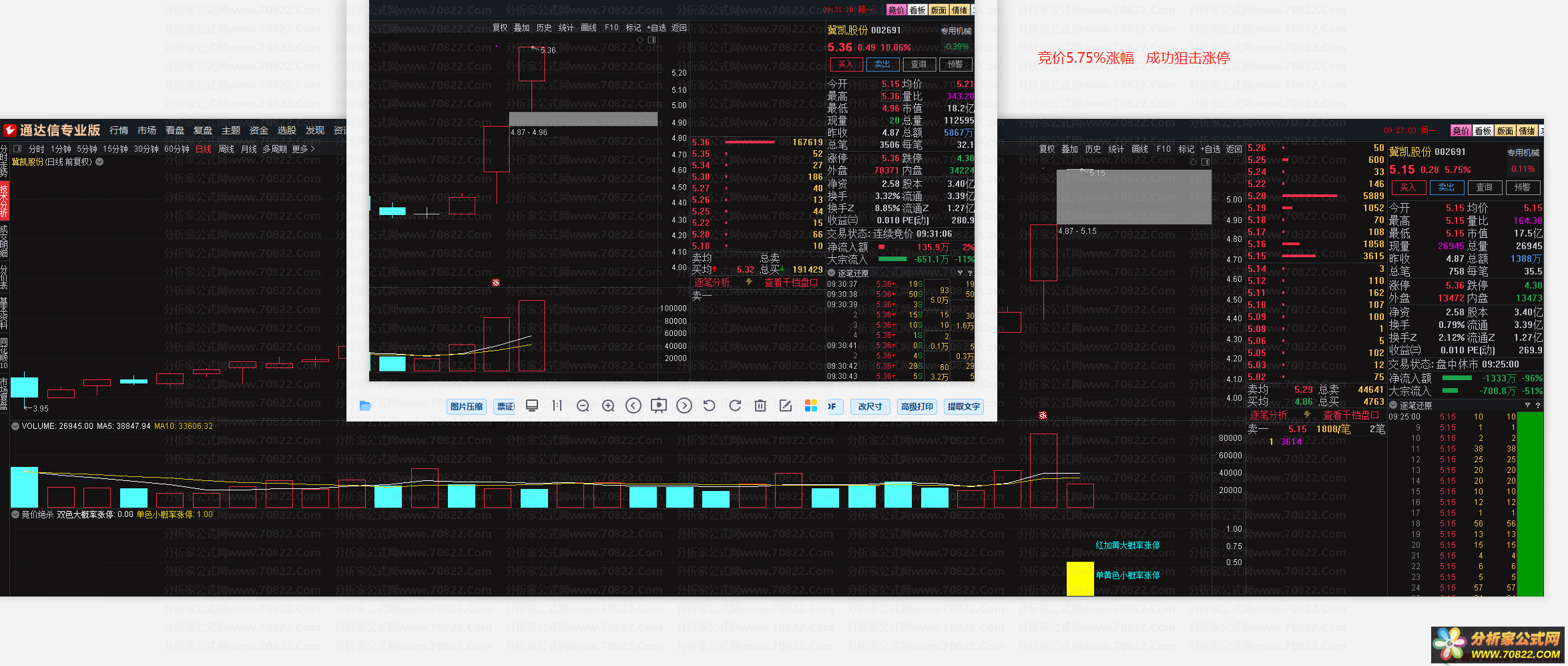Click the question mark icon in 逐笔还原 header
The width and height of the screenshot is (1568, 666).
pos(1538,405)
